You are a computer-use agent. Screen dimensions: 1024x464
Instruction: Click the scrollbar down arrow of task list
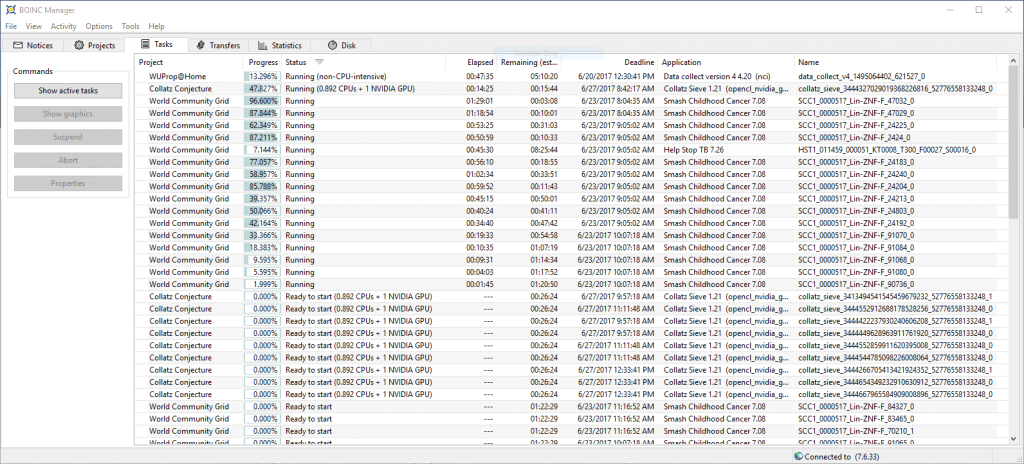1013,440
